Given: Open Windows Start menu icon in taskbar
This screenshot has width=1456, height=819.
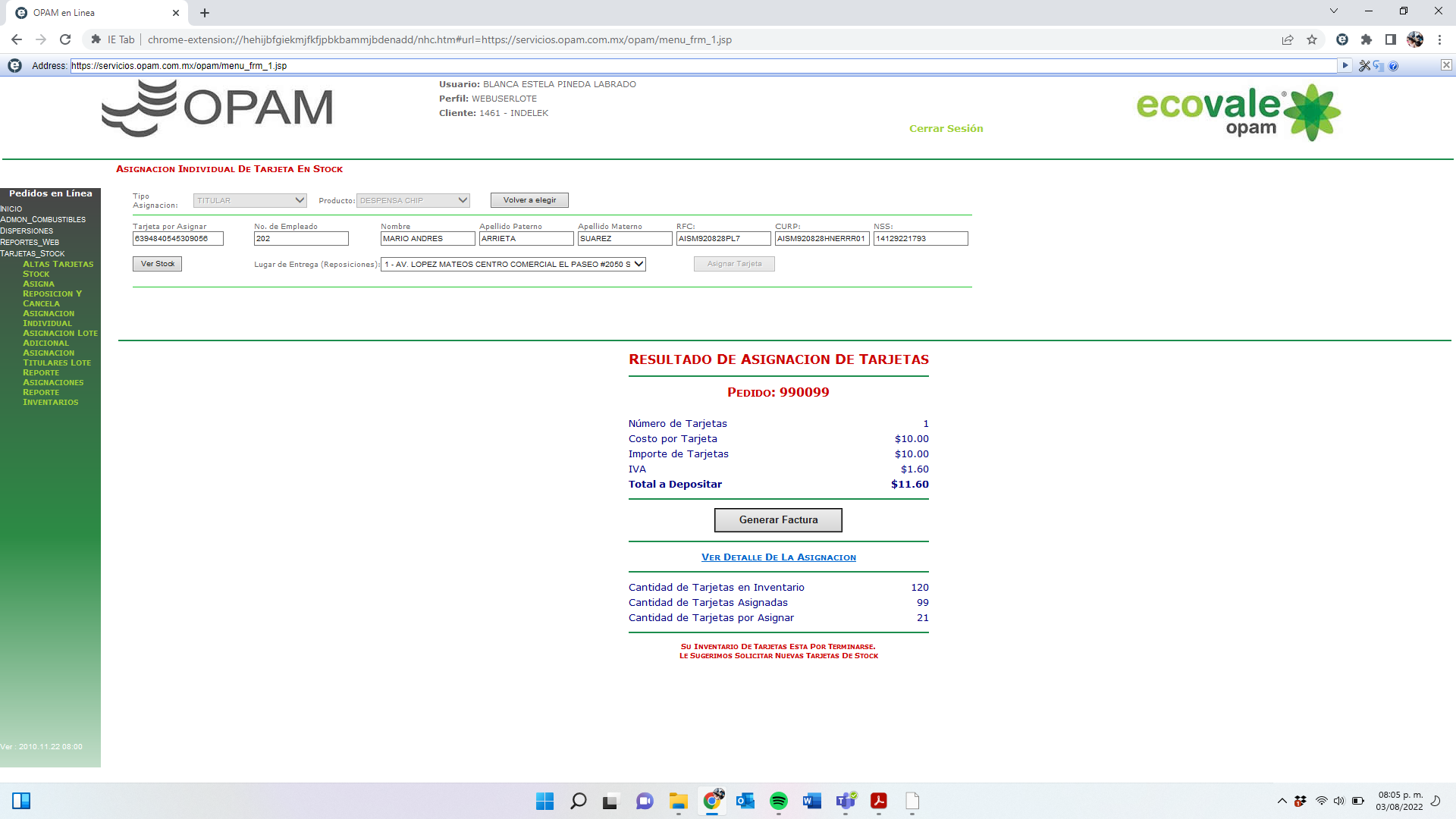Looking at the screenshot, I should pos(544,801).
